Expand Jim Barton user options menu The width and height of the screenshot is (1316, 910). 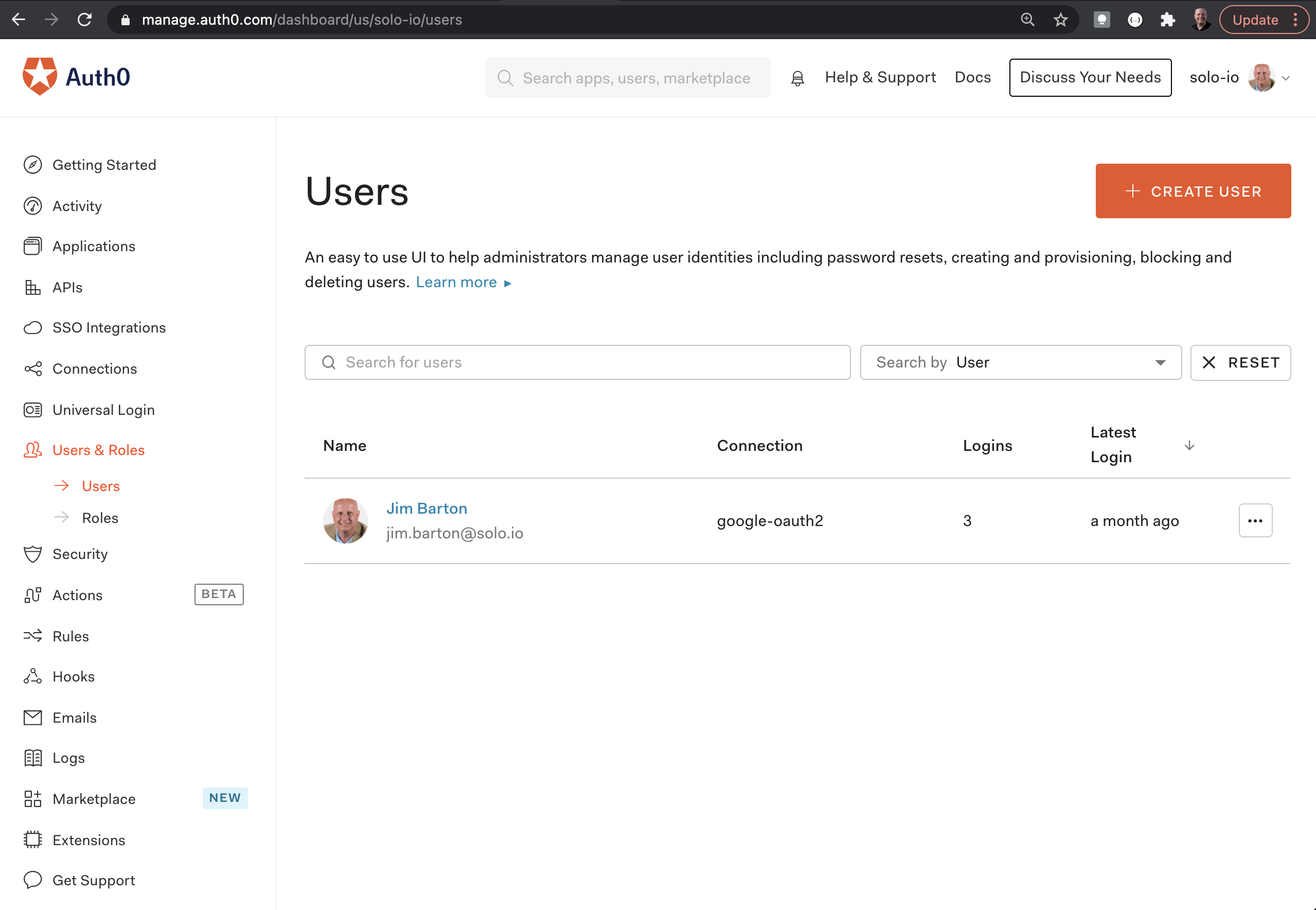[x=1256, y=520]
